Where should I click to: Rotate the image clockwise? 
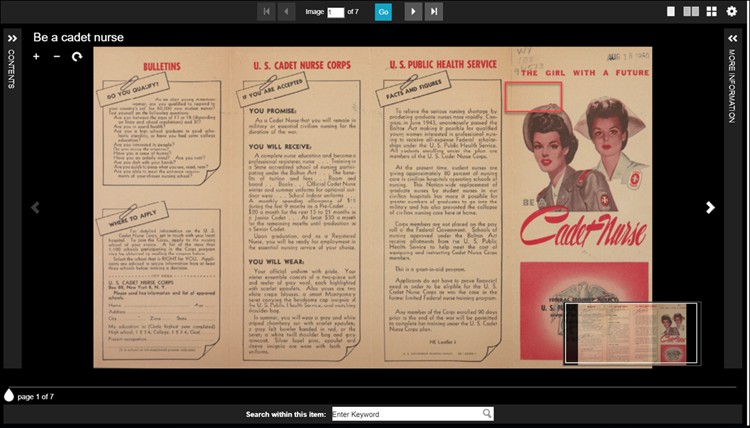click(x=77, y=57)
